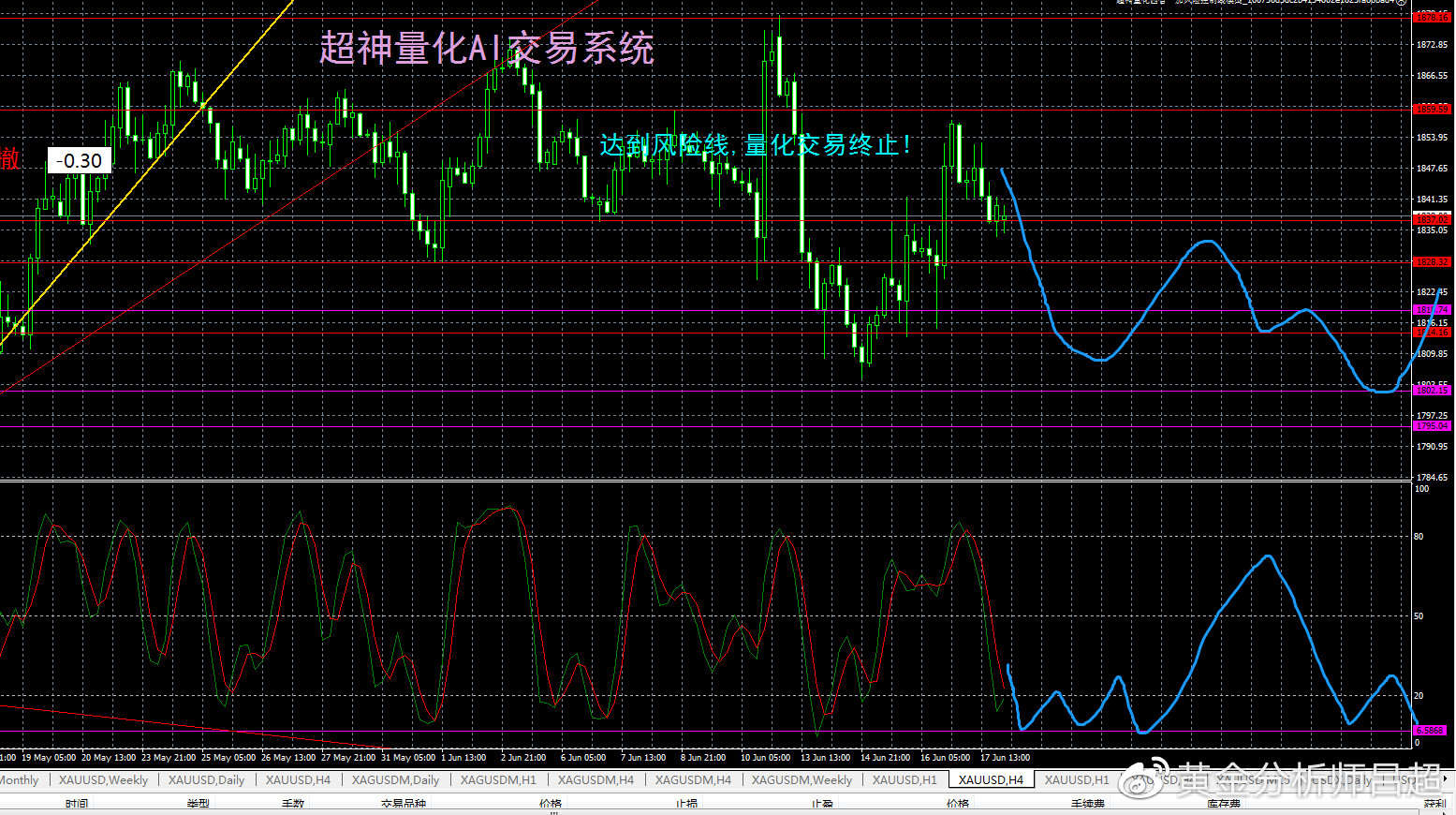
Task: Click the magenta 1795.04 price label
Action: tap(1432, 426)
